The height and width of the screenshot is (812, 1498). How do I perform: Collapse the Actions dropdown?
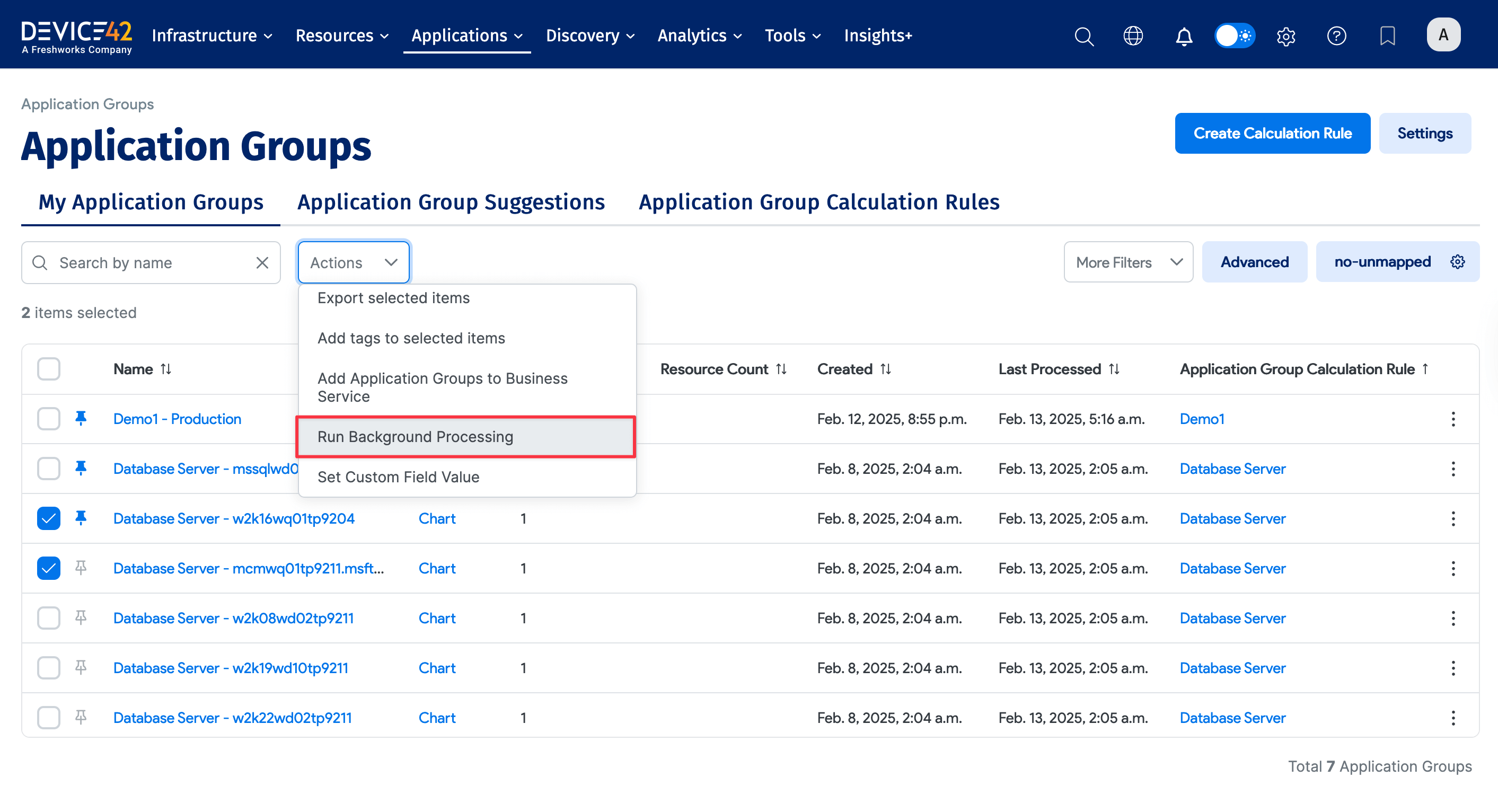353,262
